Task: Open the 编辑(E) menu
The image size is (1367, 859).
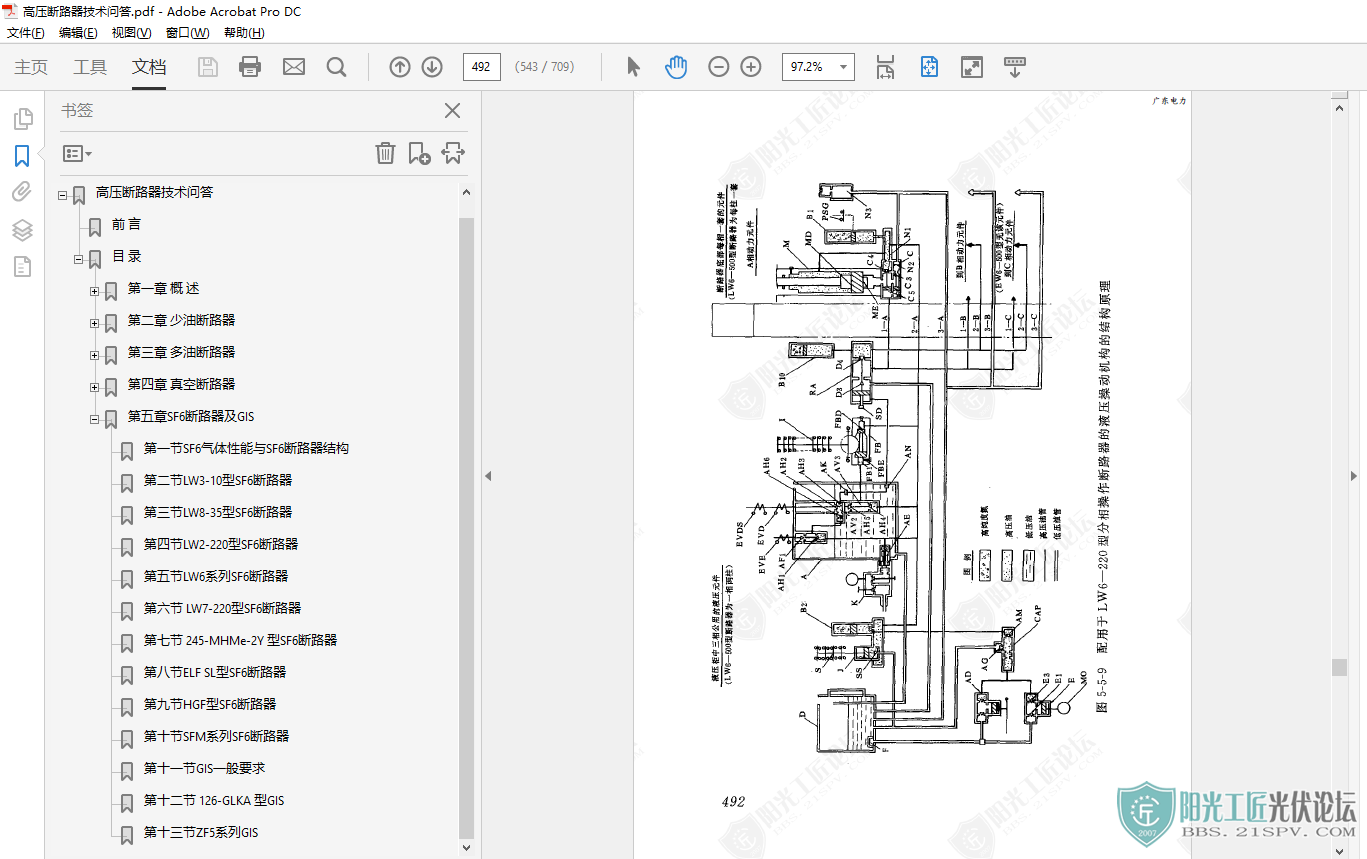Action: [x=78, y=33]
